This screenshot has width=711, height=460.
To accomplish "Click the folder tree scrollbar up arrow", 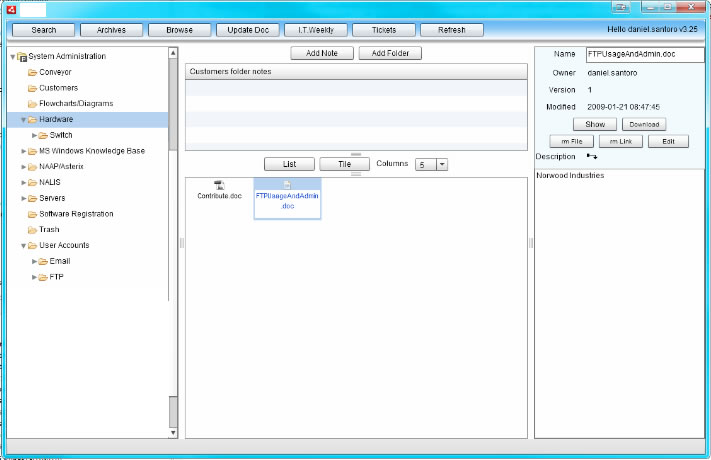I will coord(174,53).
